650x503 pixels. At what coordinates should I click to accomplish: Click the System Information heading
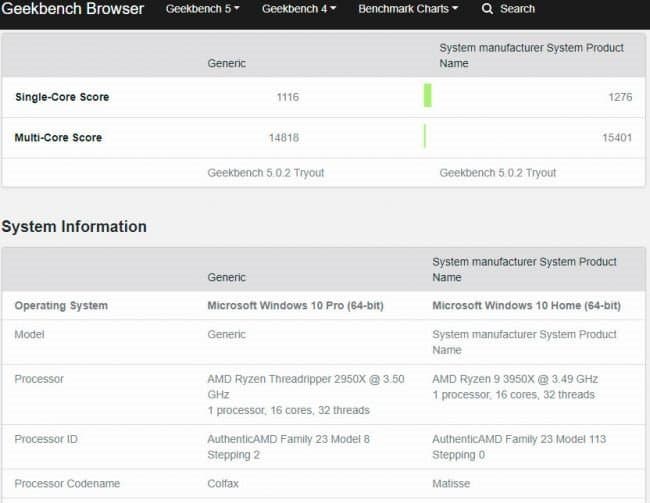click(74, 226)
